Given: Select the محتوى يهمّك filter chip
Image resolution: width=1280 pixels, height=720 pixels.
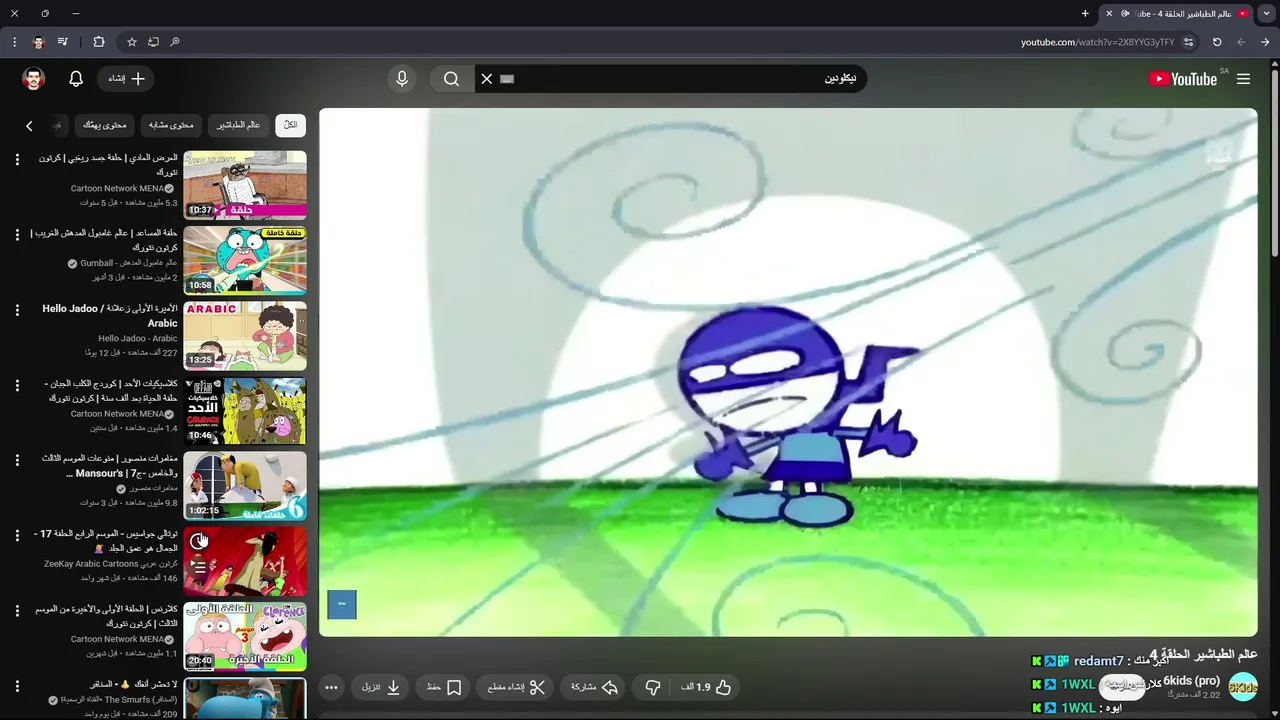Looking at the screenshot, I should click(105, 125).
